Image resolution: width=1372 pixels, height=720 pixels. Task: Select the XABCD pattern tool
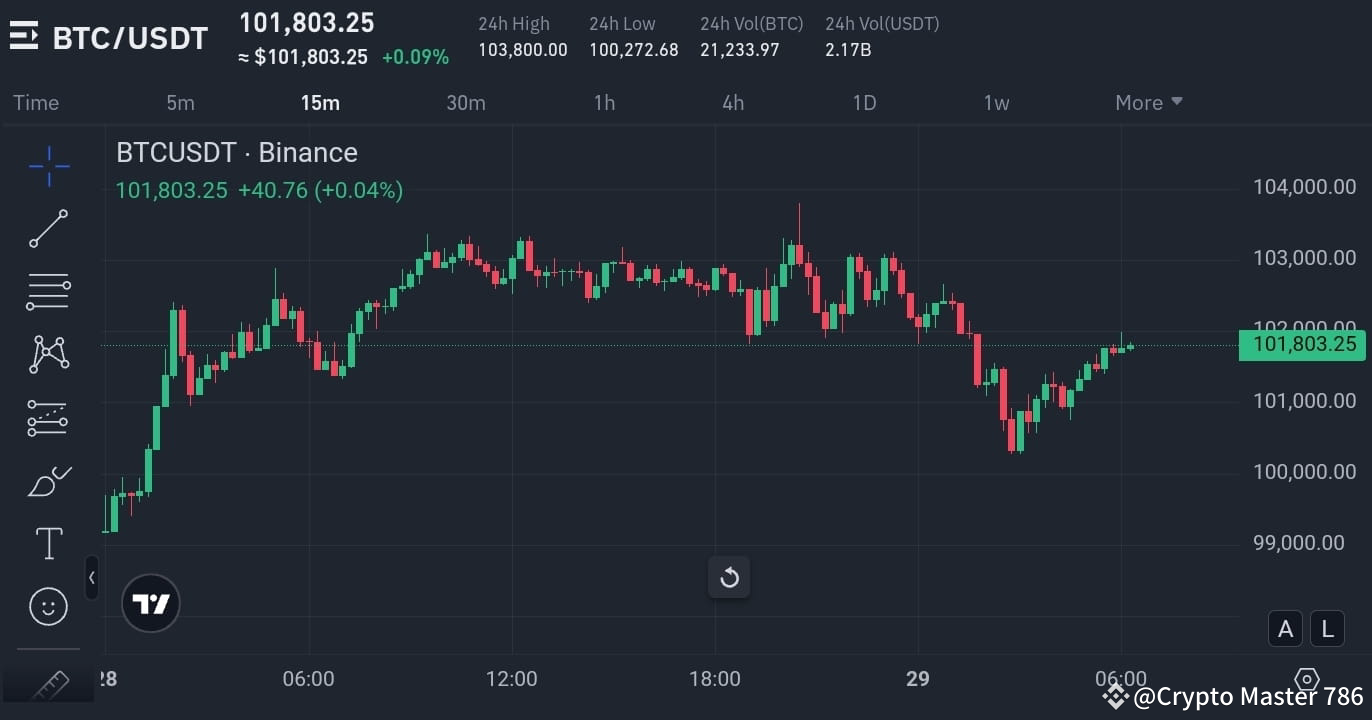coord(47,354)
